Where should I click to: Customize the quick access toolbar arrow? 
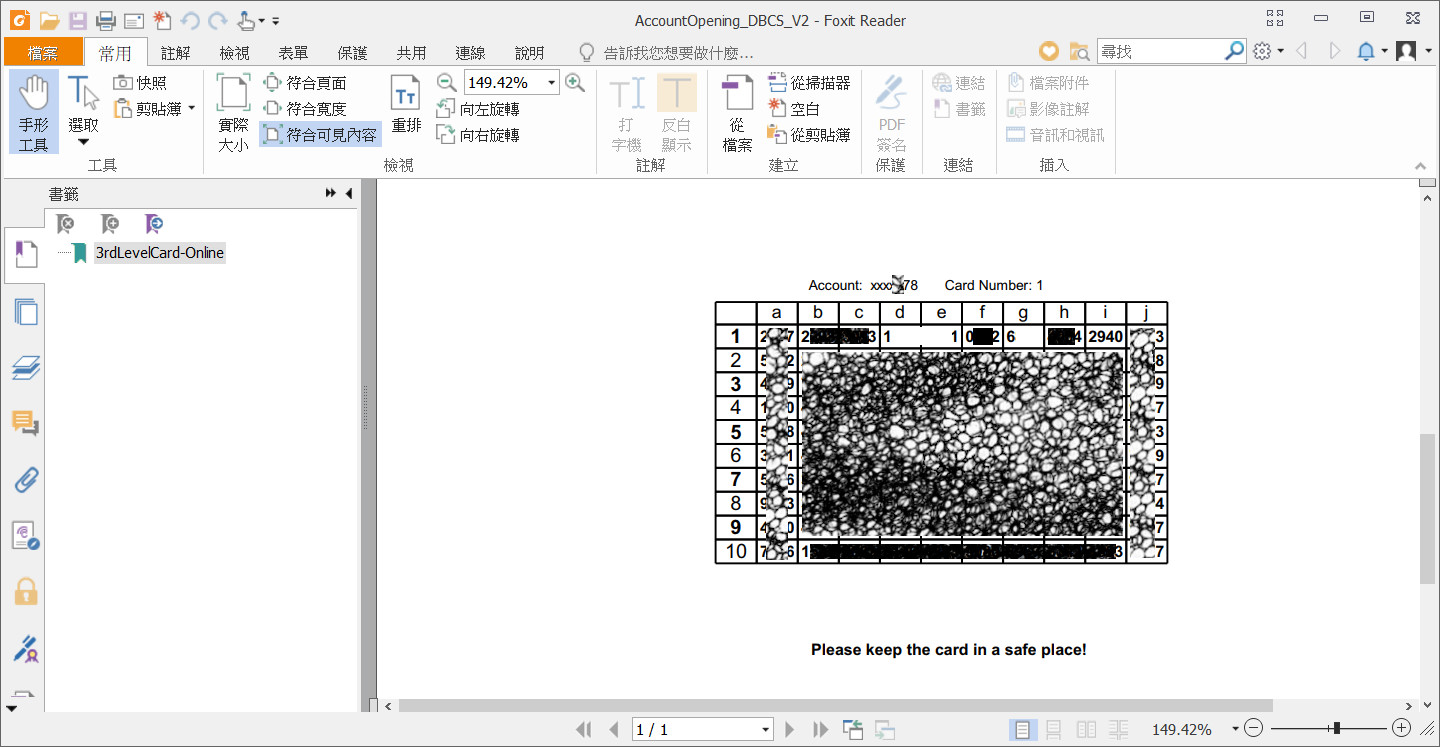(x=276, y=21)
